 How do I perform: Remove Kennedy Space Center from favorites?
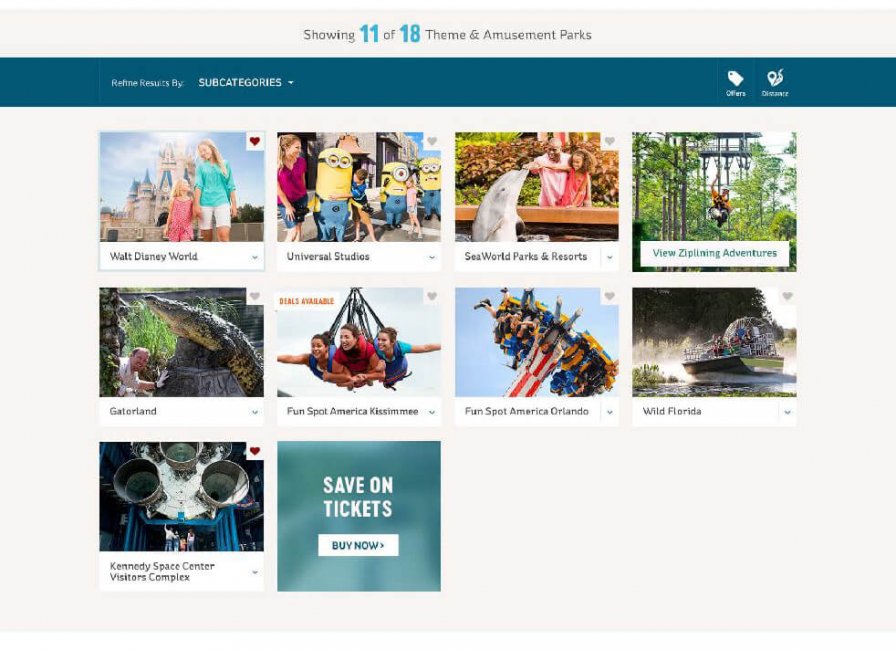pyautogui.click(x=255, y=451)
